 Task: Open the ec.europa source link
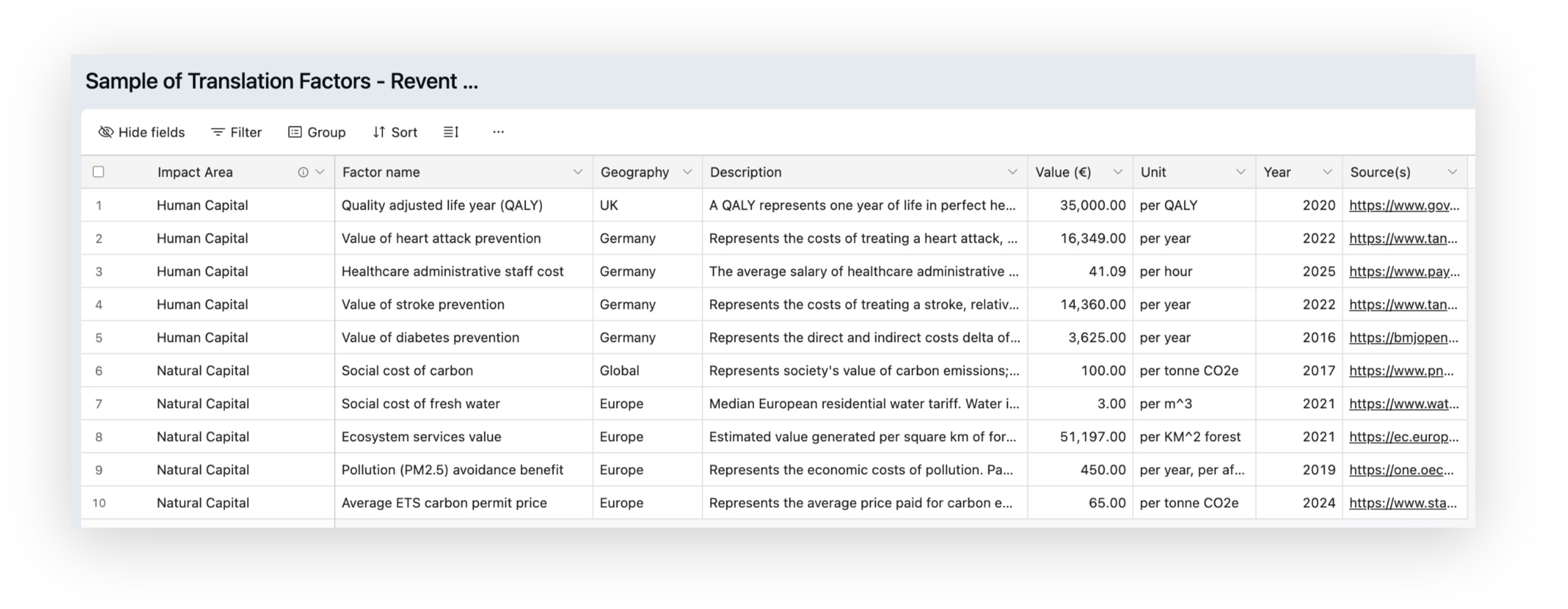point(1403,437)
